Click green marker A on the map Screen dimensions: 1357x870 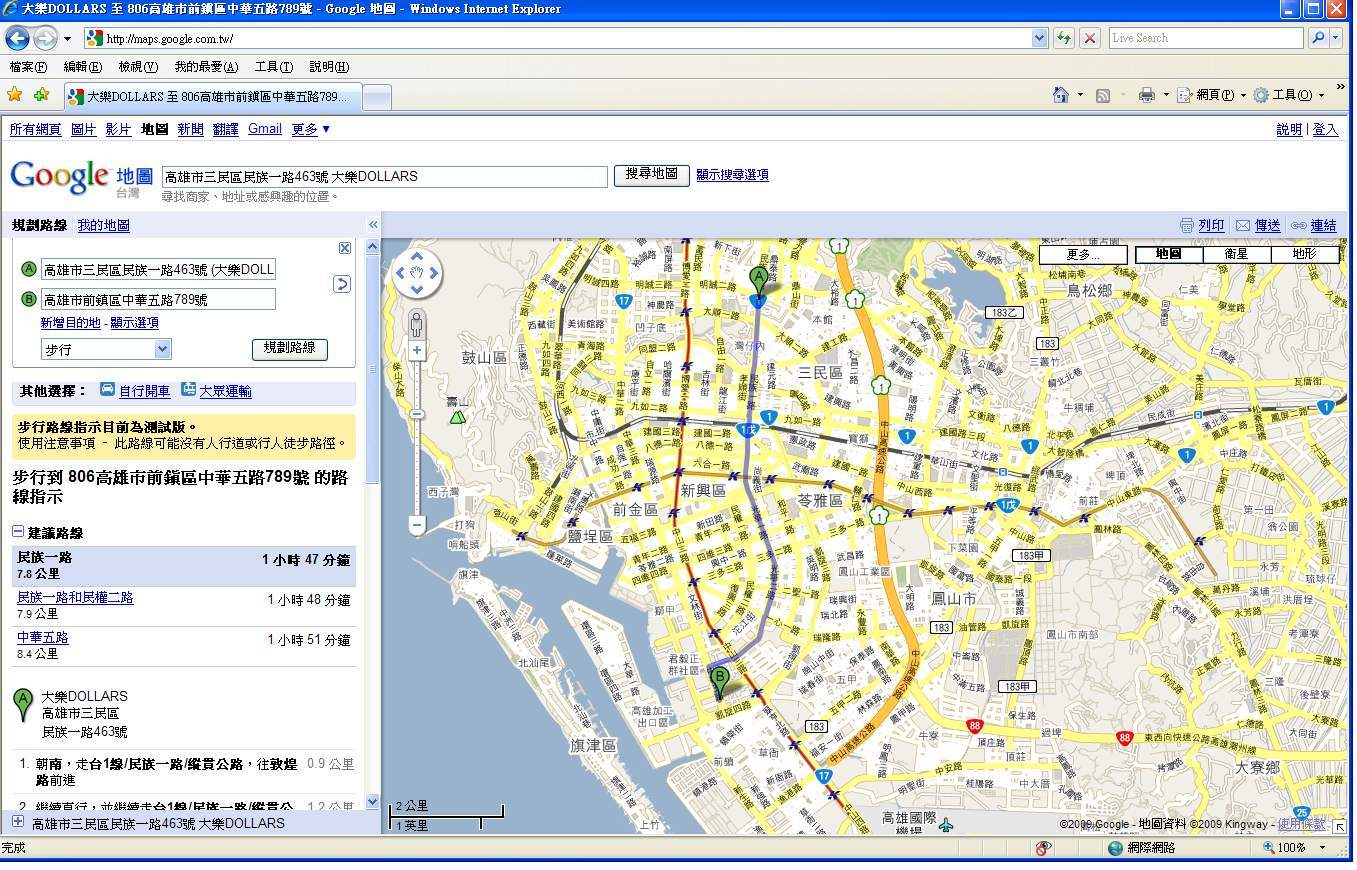pyautogui.click(x=758, y=283)
